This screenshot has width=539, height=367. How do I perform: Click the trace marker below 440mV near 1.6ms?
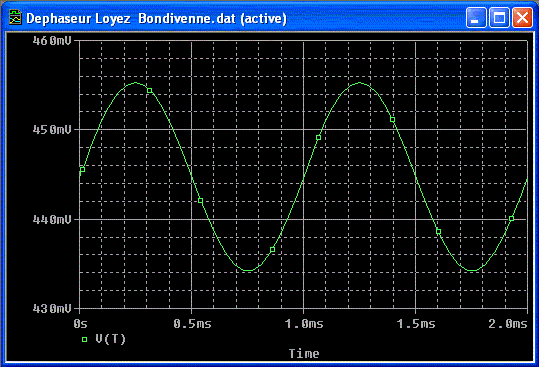pyautogui.click(x=438, y=232)
